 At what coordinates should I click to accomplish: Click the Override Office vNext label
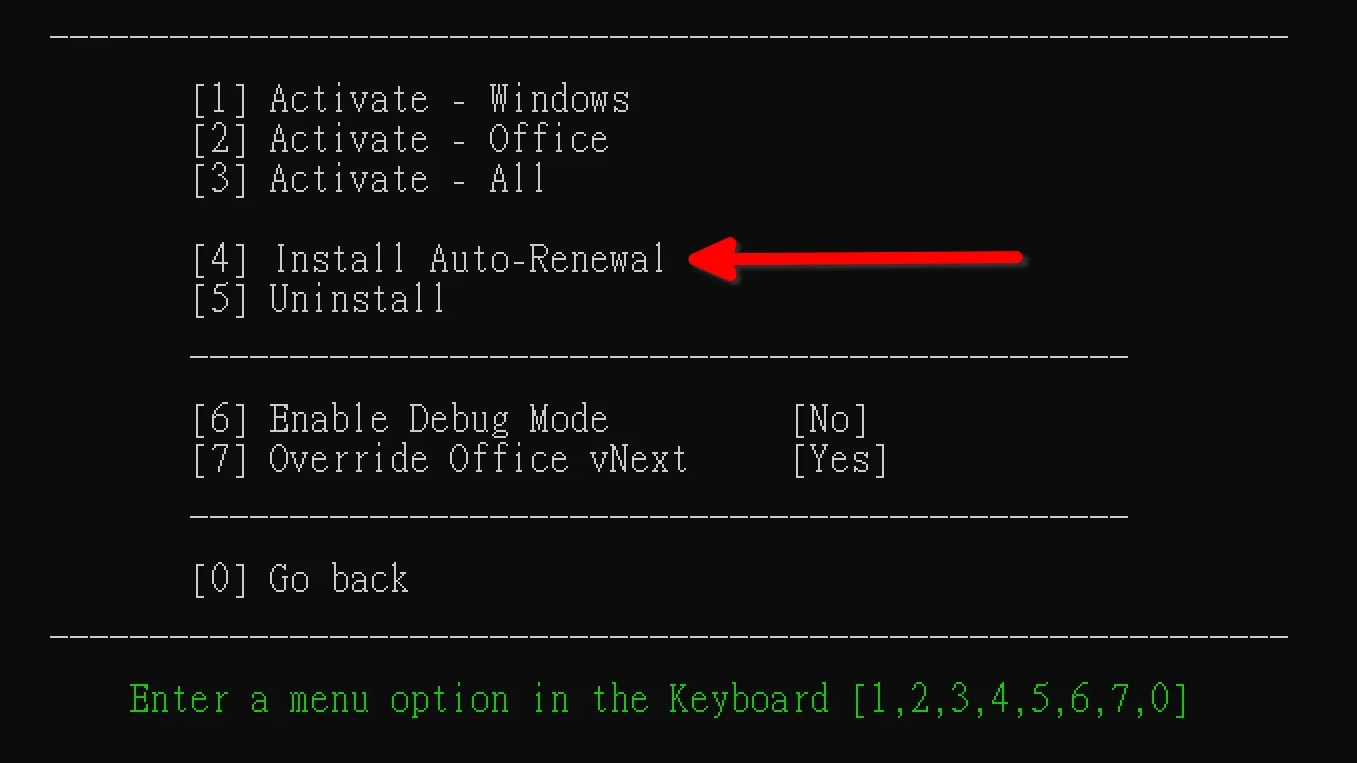point(478,459)
